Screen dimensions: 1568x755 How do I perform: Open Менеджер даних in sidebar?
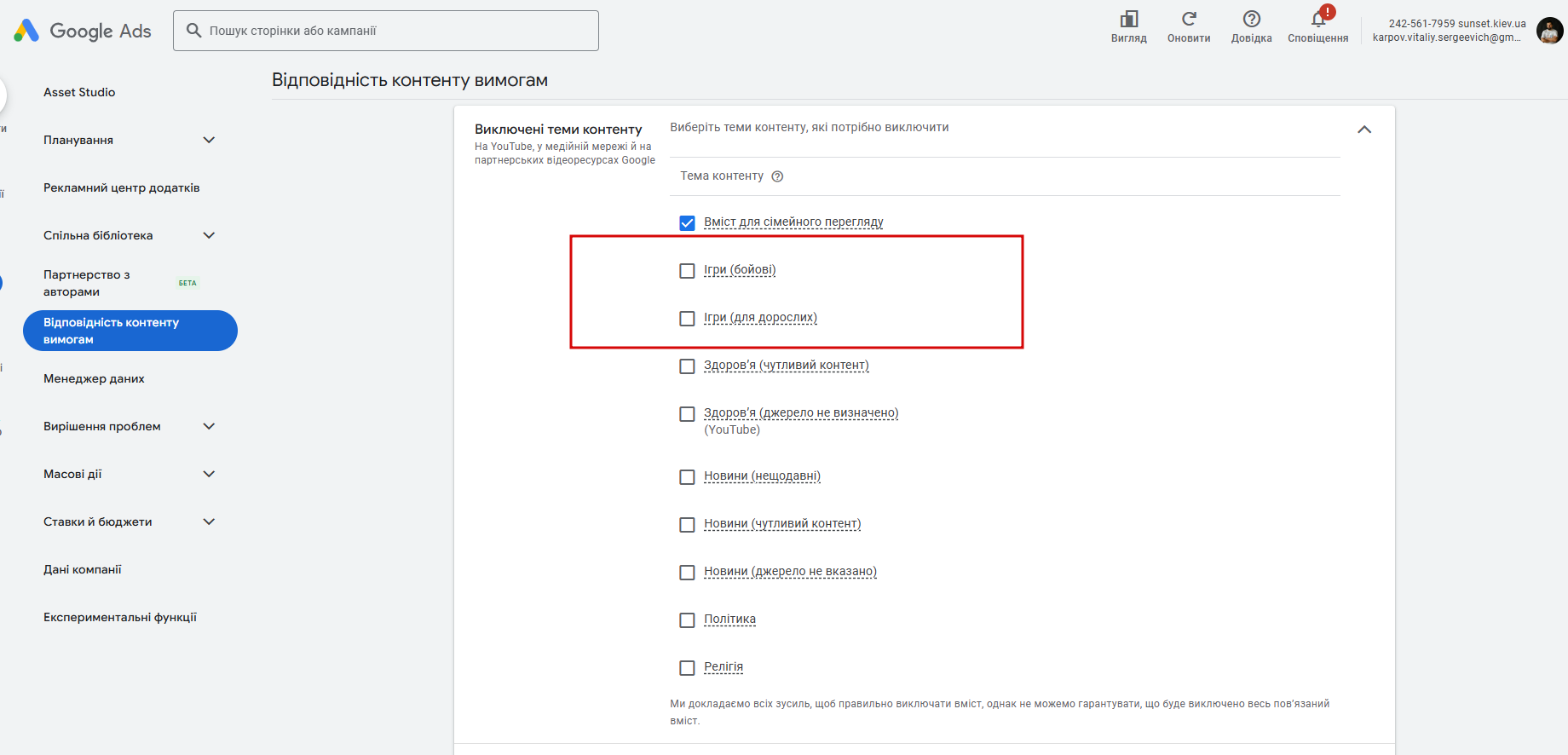(x=94, y=378)
